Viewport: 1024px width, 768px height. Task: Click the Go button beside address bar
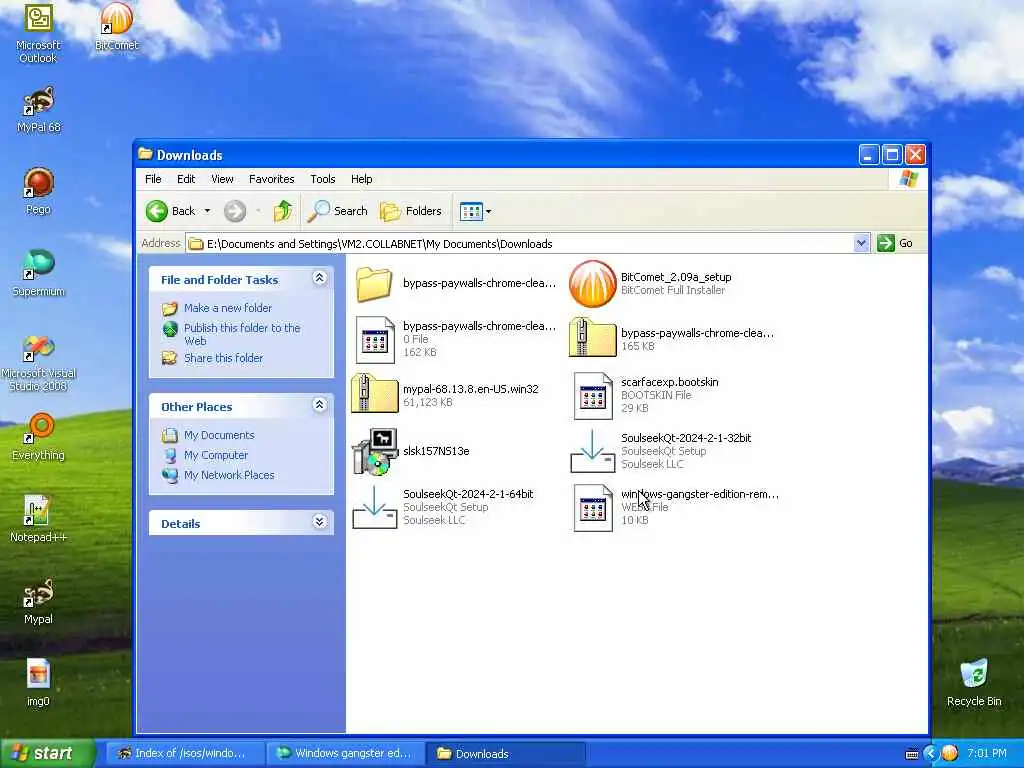click(x=895, y=243)
